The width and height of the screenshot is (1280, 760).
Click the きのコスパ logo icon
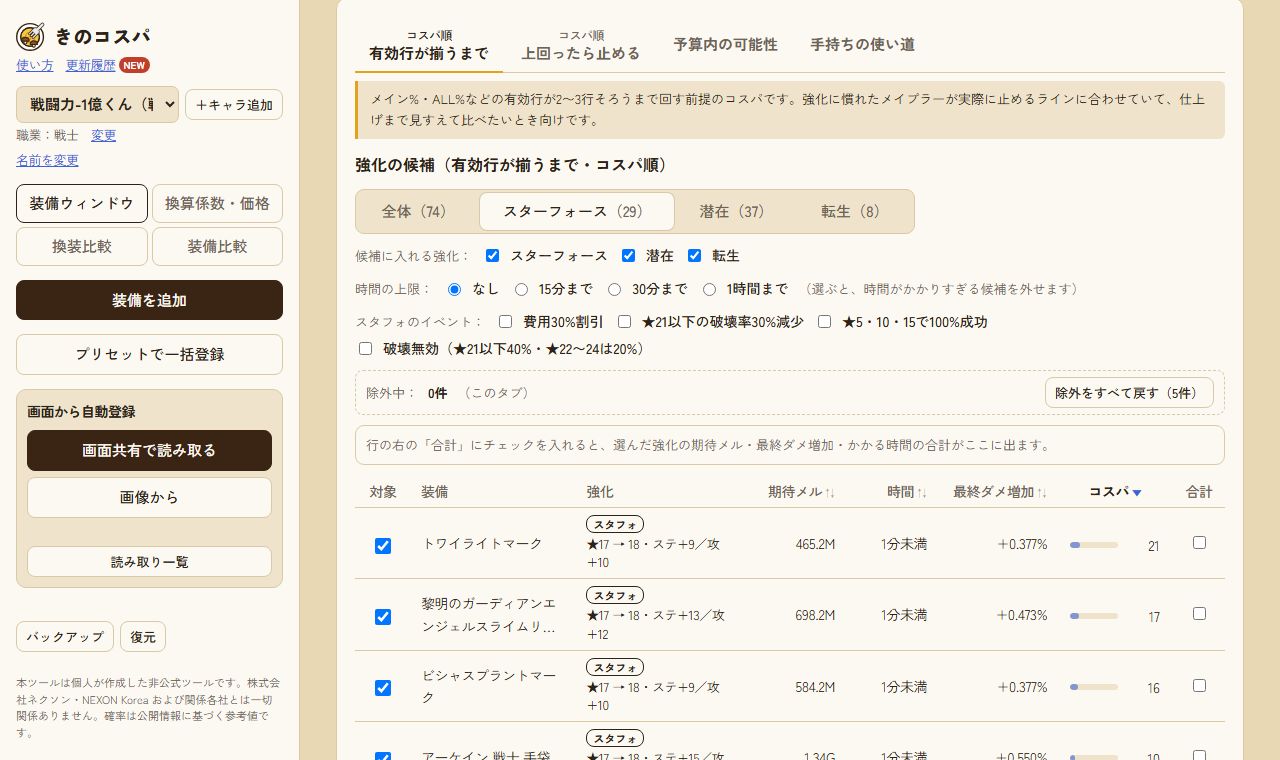[30, 37]
